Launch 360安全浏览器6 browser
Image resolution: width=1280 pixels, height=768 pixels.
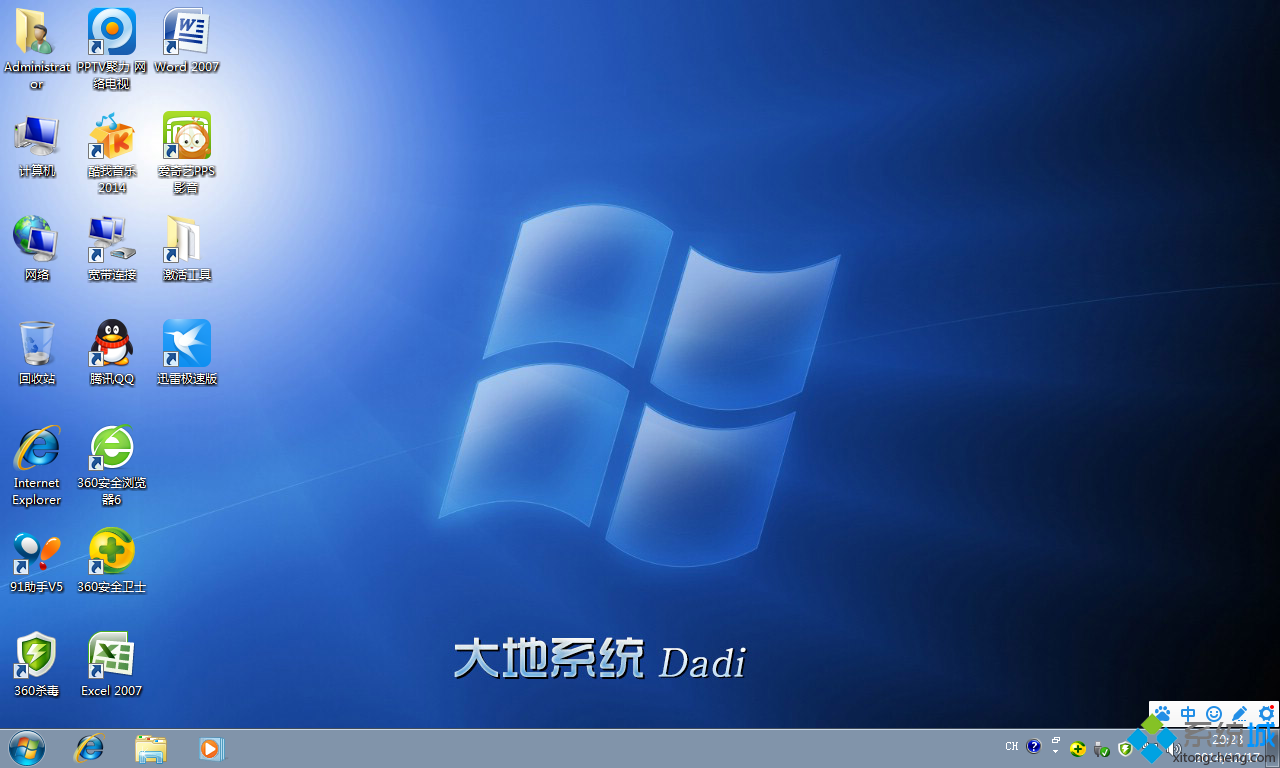point(111,445)
